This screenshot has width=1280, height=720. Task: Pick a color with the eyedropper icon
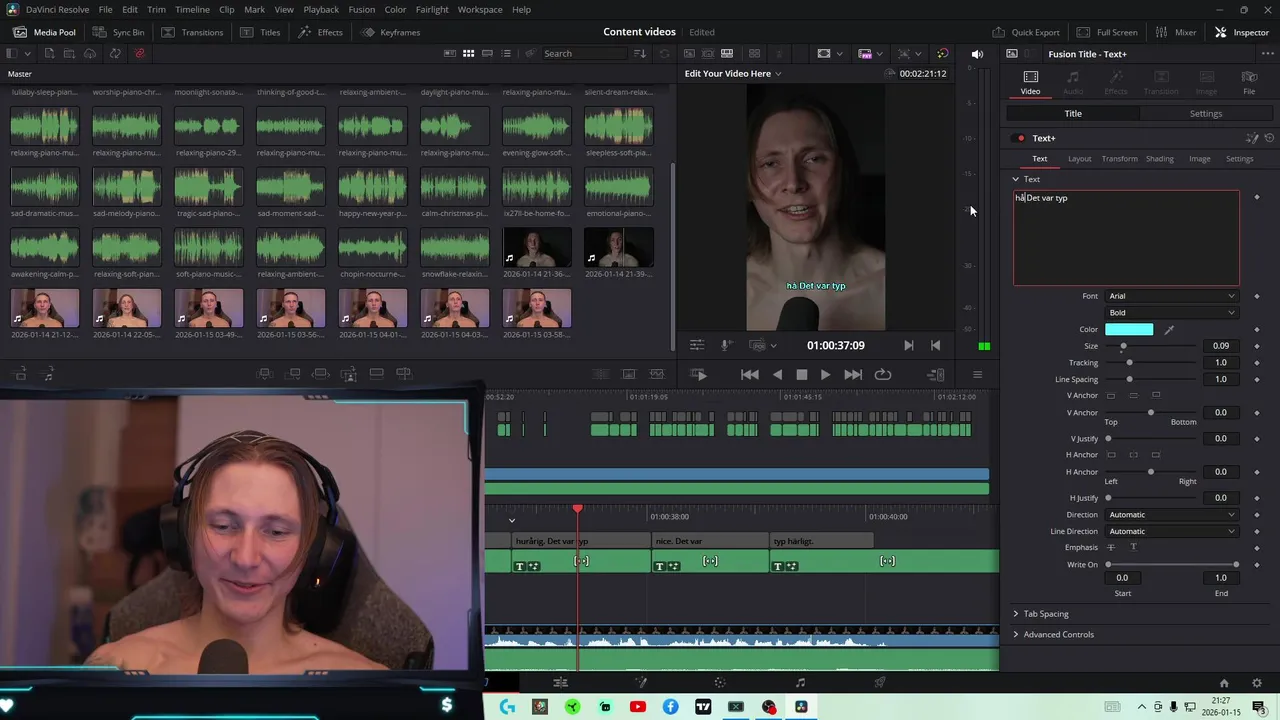tap(1169, 329)
